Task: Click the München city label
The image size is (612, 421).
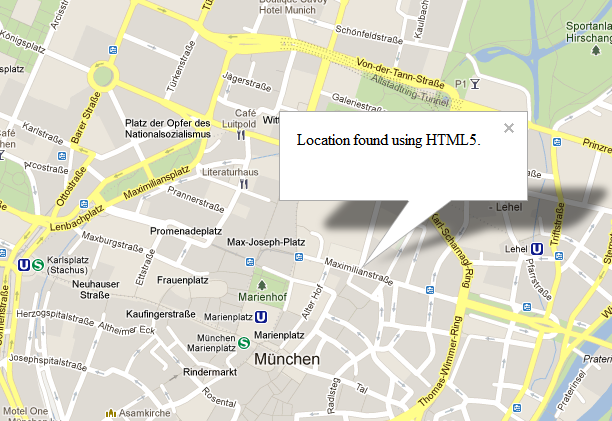Action: pos(287,359)
